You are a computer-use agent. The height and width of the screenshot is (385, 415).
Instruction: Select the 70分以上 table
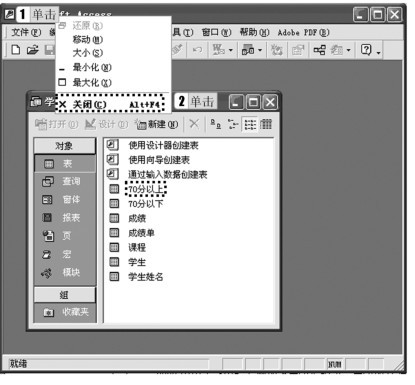tap(145, 189)
